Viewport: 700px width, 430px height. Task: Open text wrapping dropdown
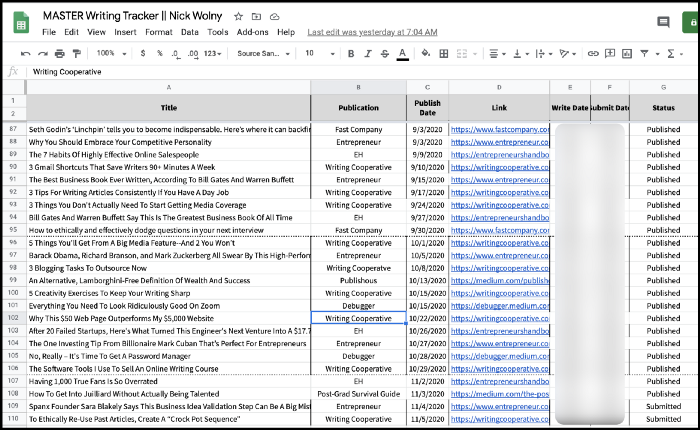pyautogui.click(x=544, y=54)
